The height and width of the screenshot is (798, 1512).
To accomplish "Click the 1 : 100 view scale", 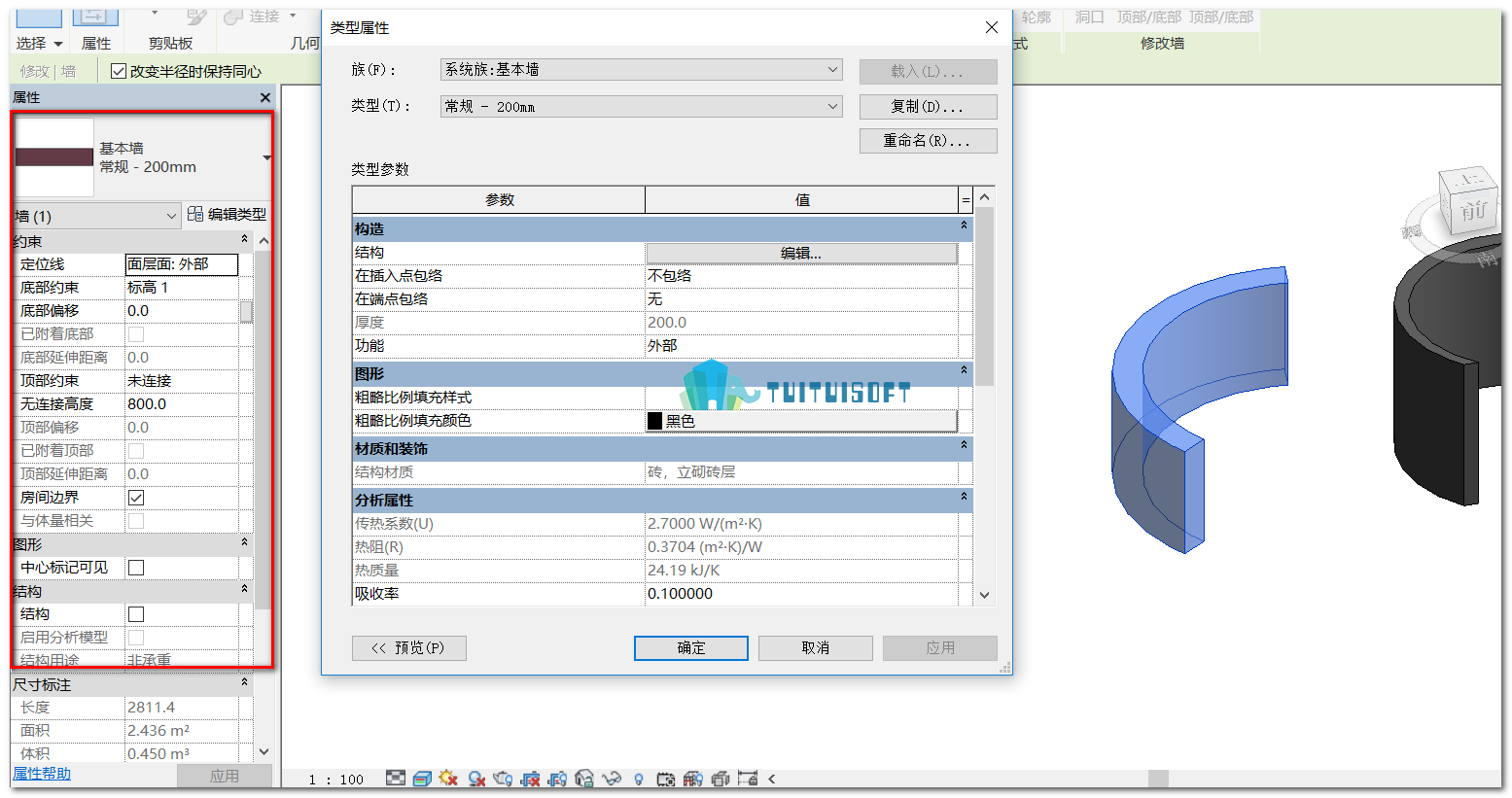I will (x=335, y=780).
